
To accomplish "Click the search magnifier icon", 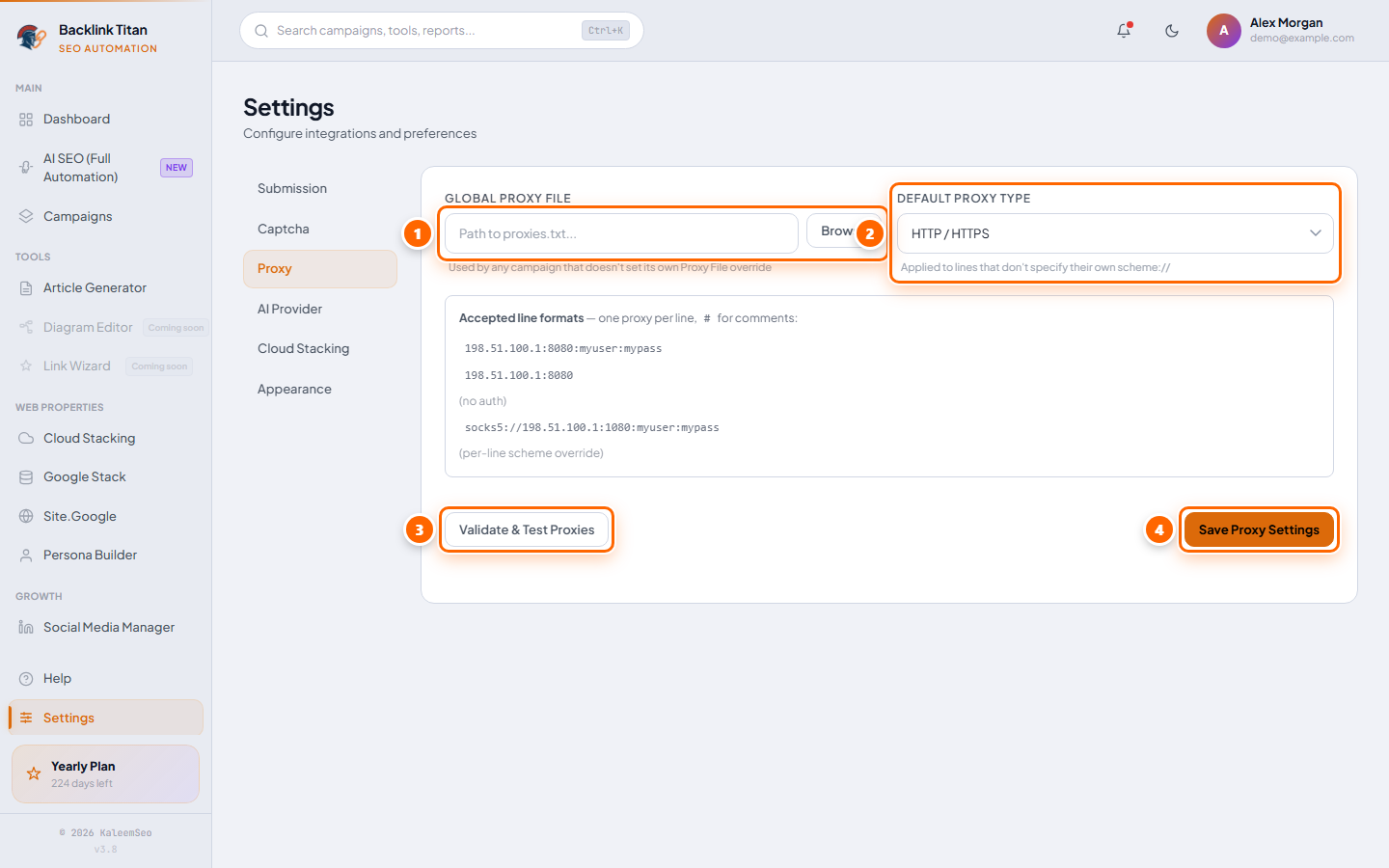I will 261,31.
